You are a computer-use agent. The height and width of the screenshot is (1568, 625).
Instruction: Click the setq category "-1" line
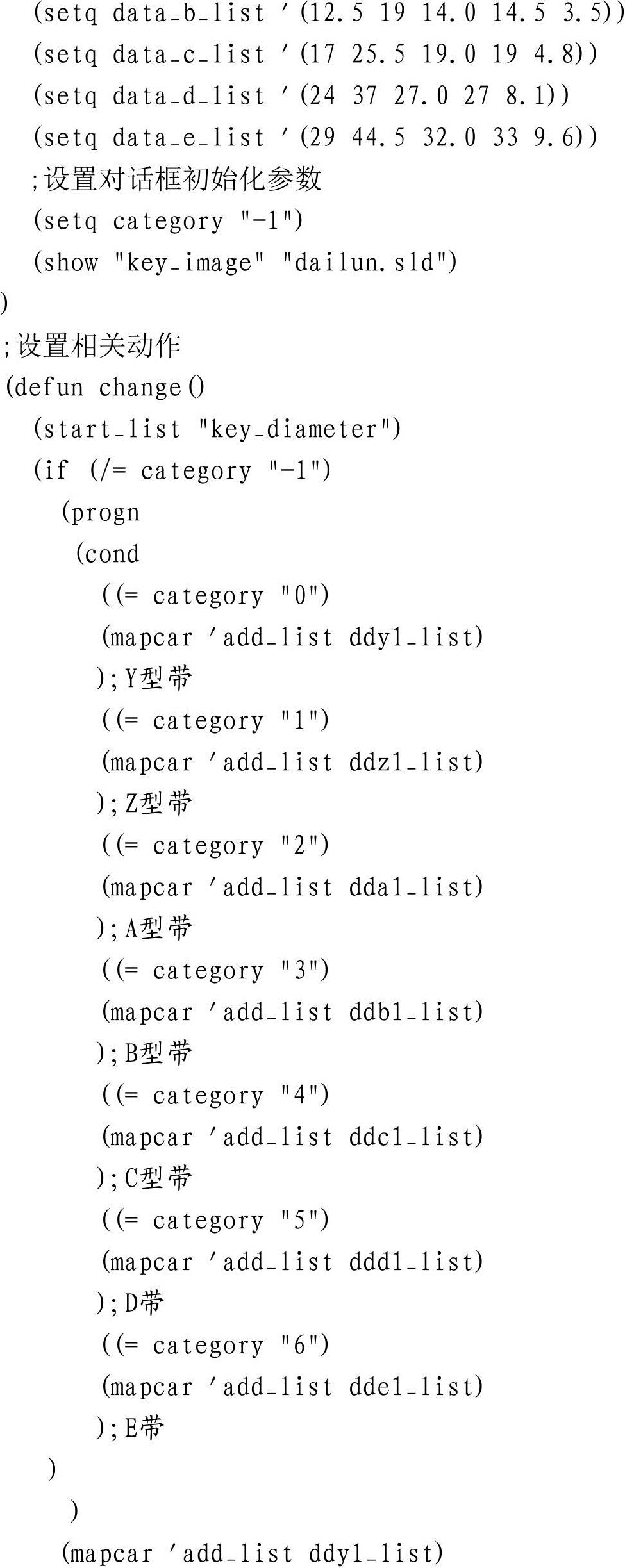click(168, 222)
